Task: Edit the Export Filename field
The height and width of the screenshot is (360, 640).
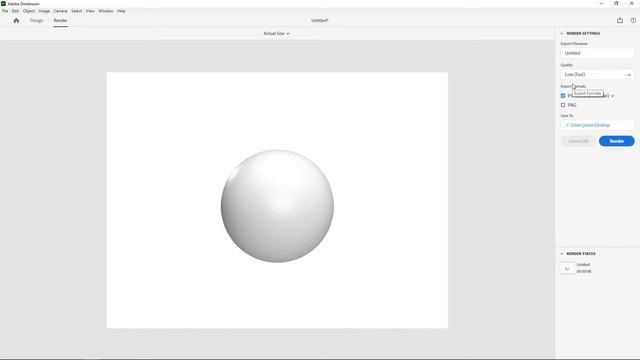Action: 597,53
